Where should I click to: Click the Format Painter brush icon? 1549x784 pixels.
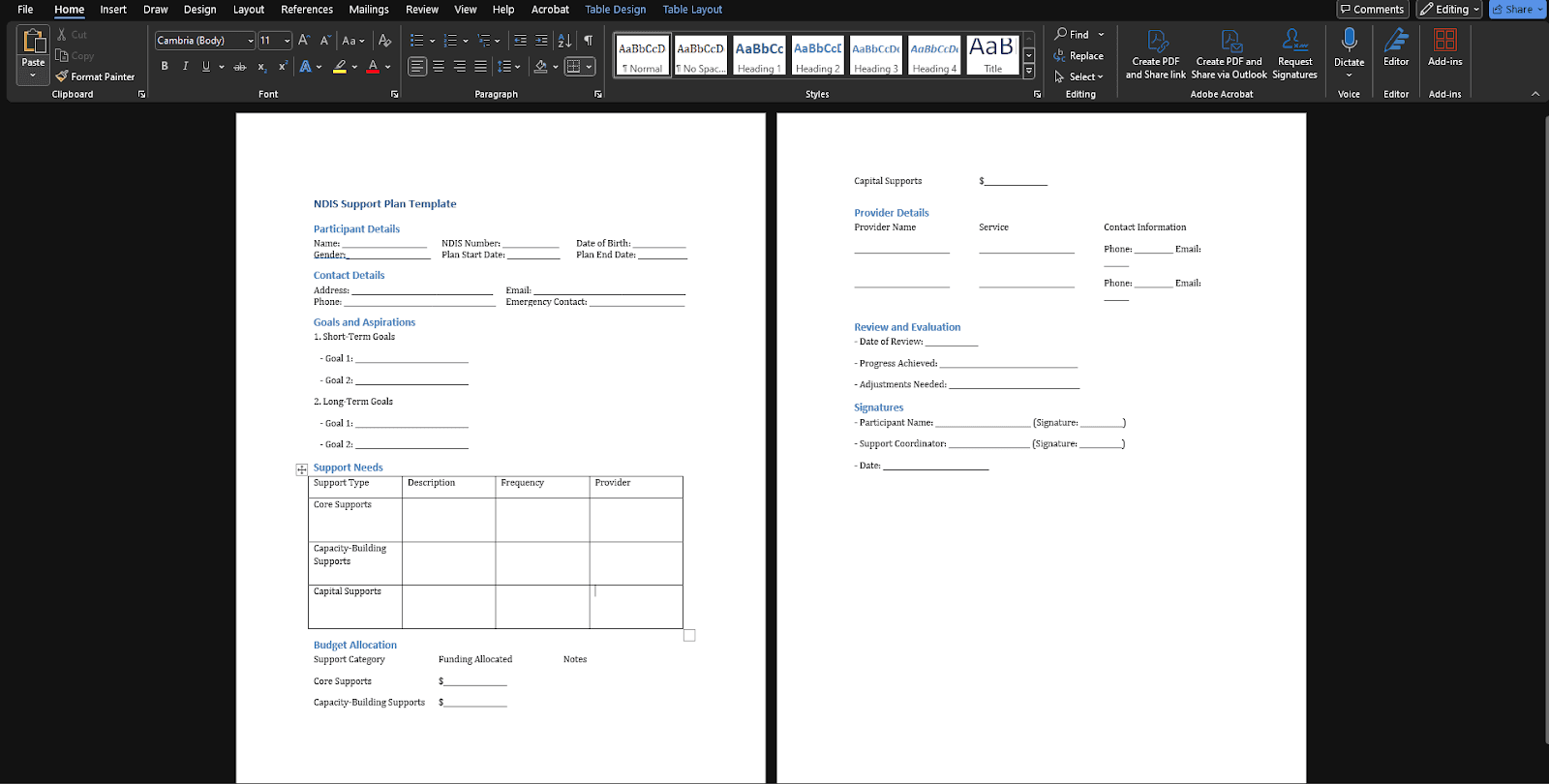click(x=62, y=76)
